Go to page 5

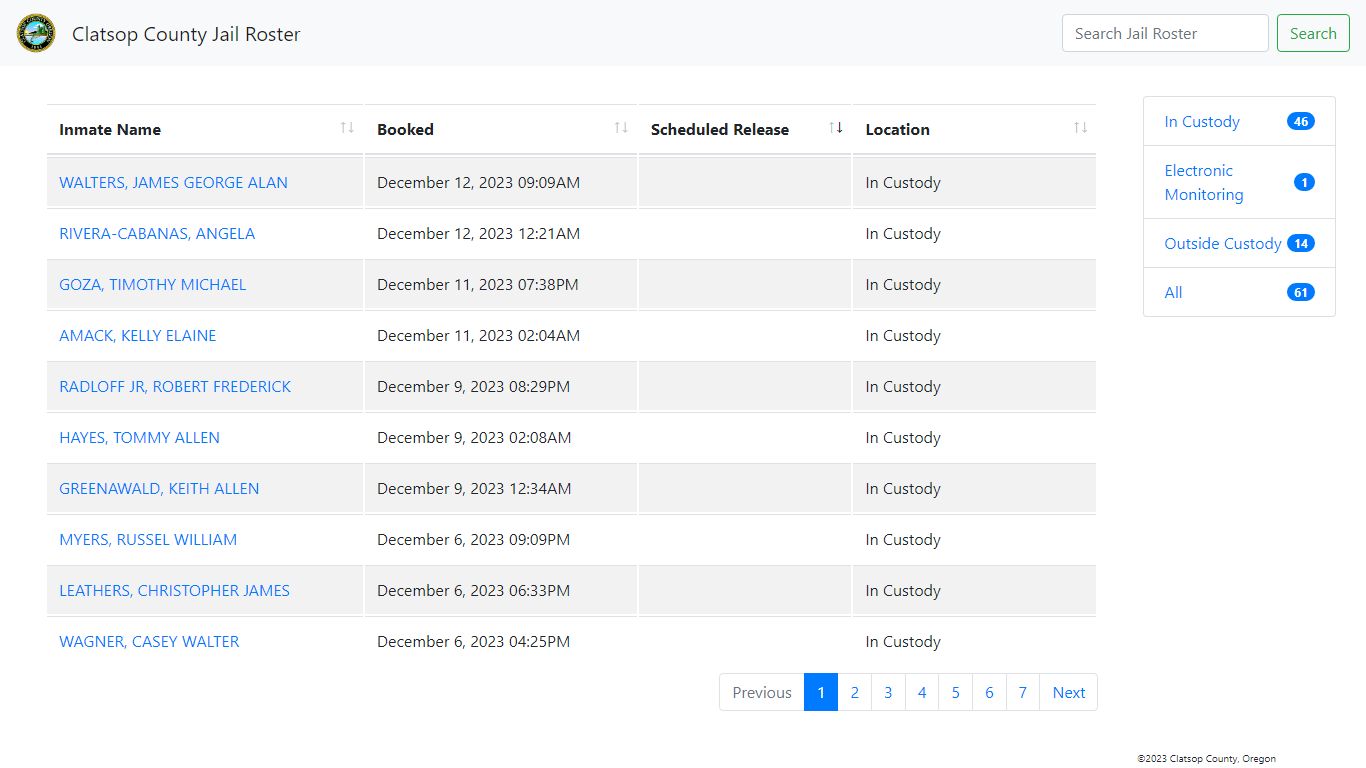(955, 692)
